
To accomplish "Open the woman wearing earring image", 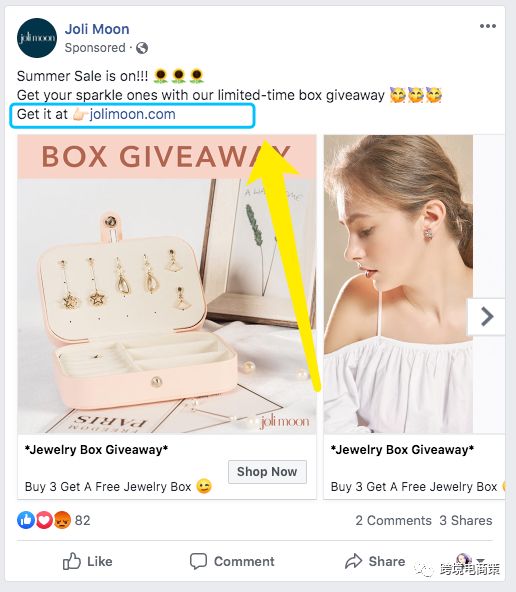I will click(x=398, y=284).
